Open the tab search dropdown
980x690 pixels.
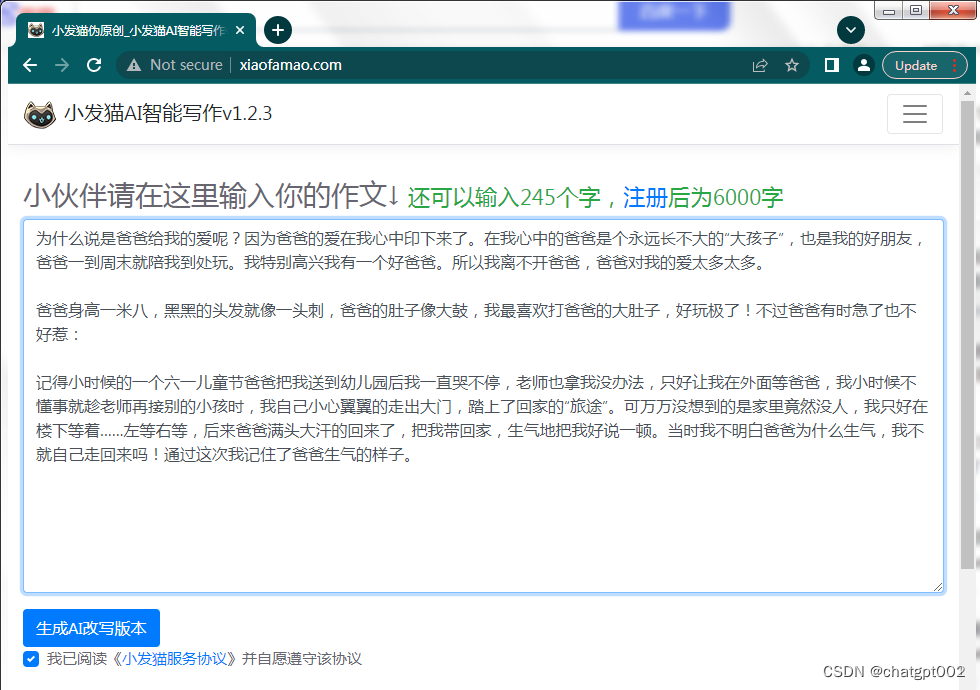coord(851,30)
